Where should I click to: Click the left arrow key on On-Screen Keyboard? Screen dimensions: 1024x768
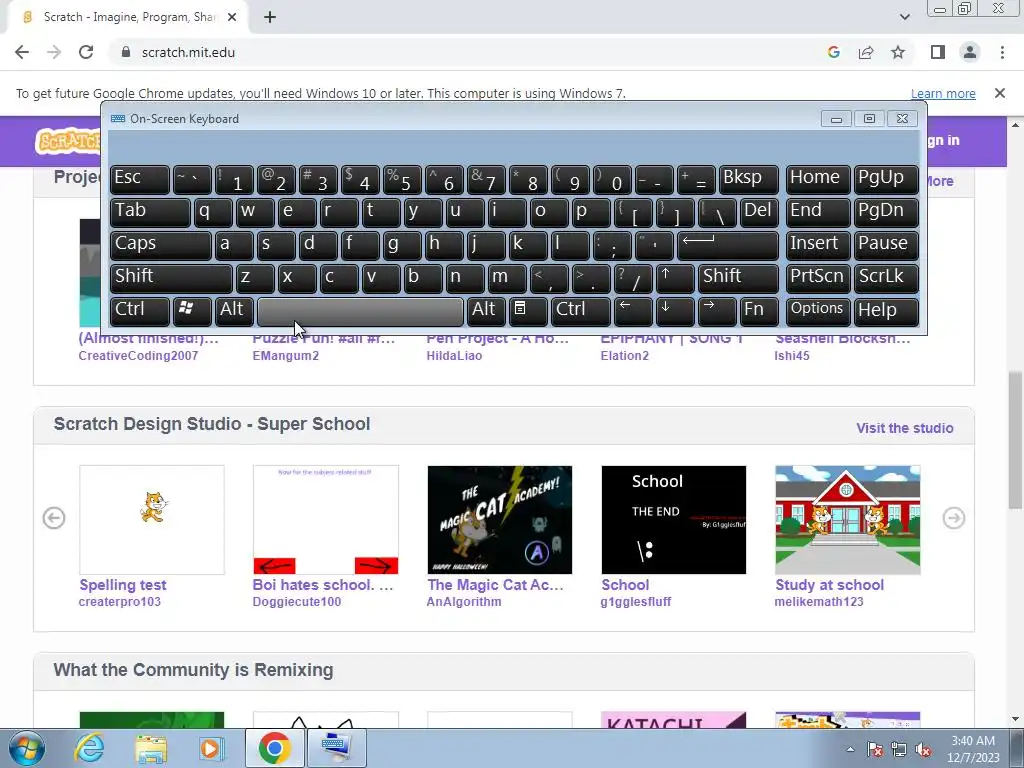pos(633,310)
